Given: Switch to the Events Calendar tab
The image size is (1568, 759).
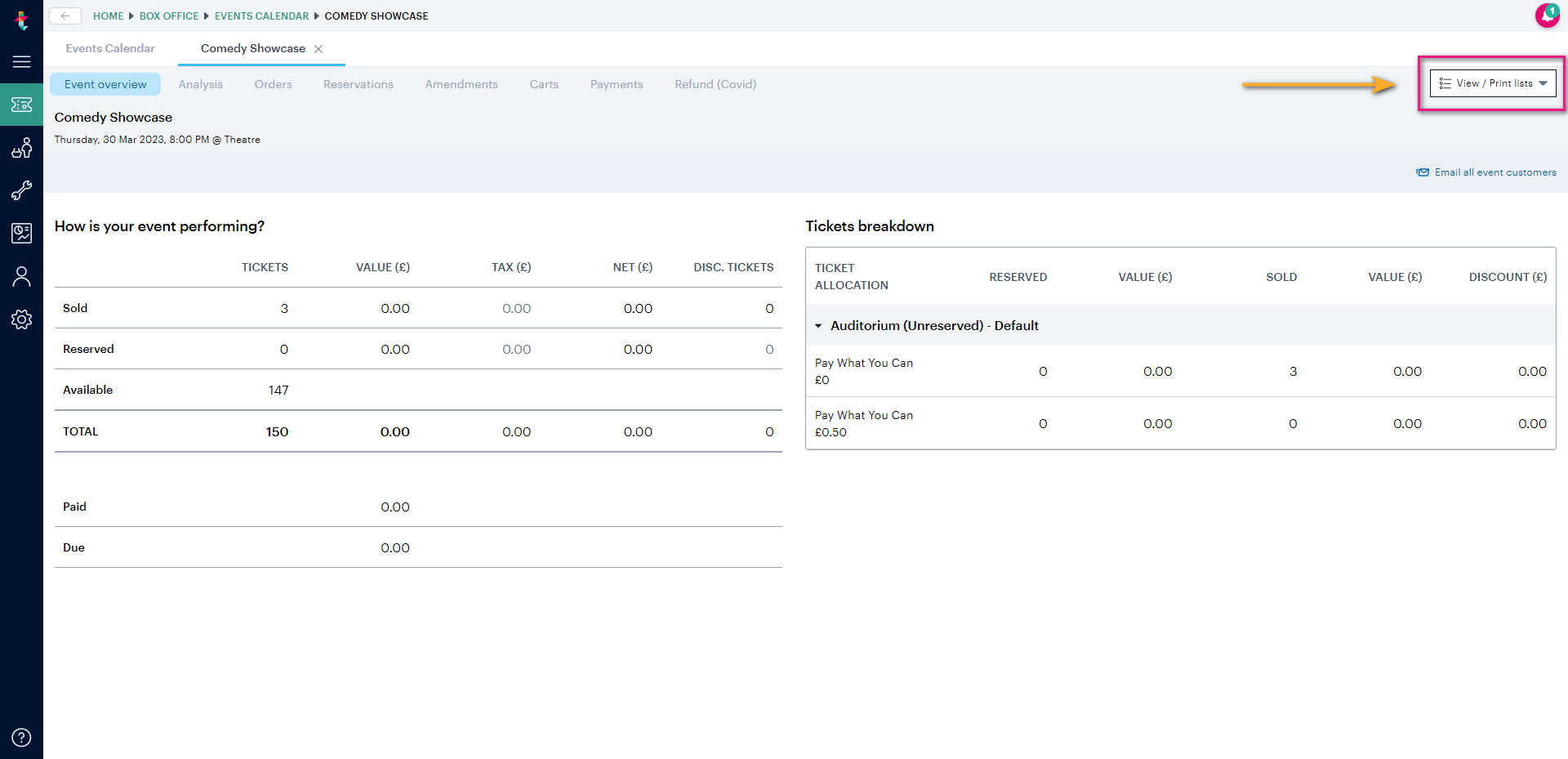Looking at the screenshot, I should tap(110, 48).
